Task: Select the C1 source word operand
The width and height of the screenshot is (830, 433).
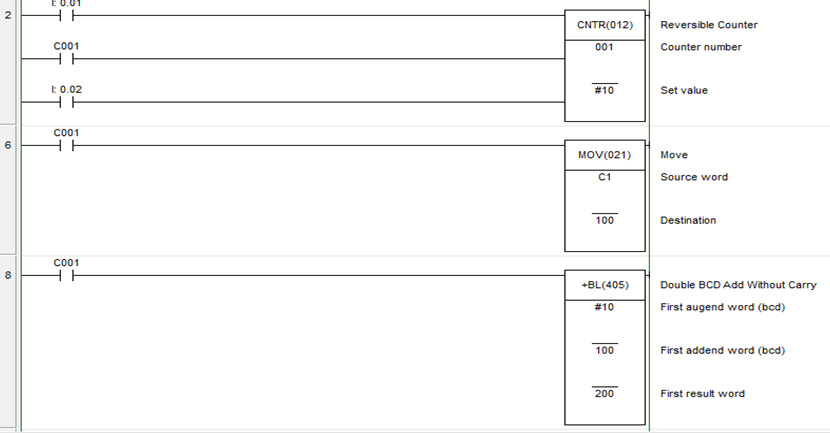Action: point(605,177)
